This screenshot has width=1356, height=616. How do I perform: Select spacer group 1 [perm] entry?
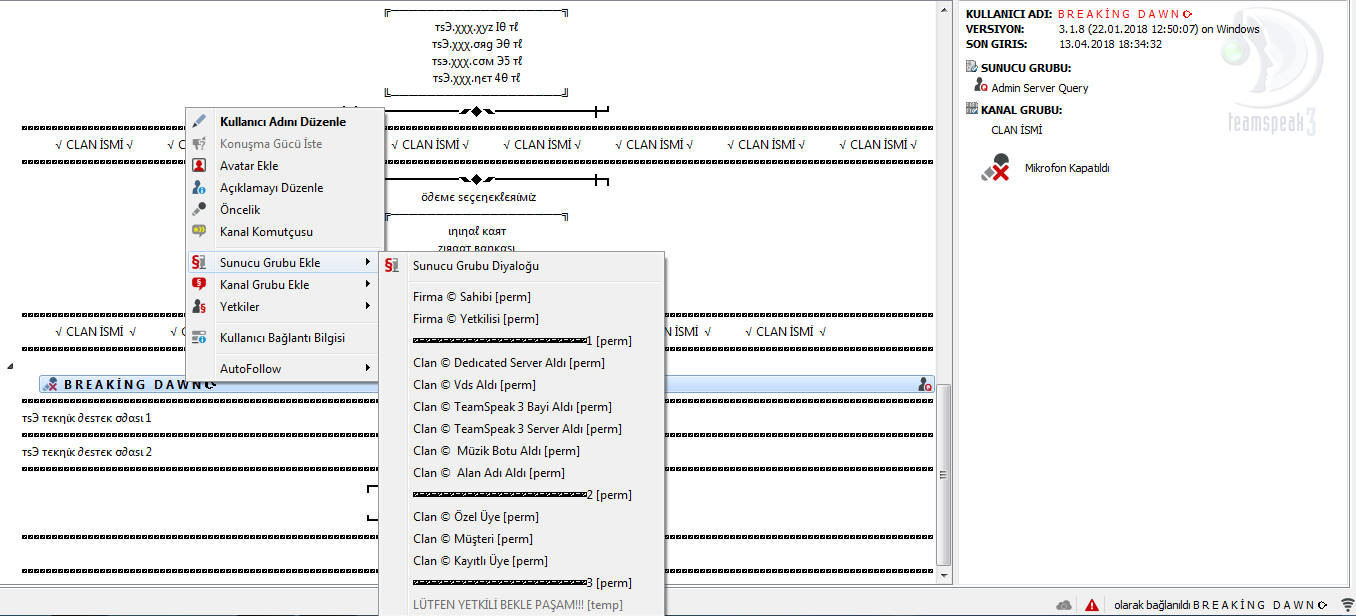click(x=521, y=341)
